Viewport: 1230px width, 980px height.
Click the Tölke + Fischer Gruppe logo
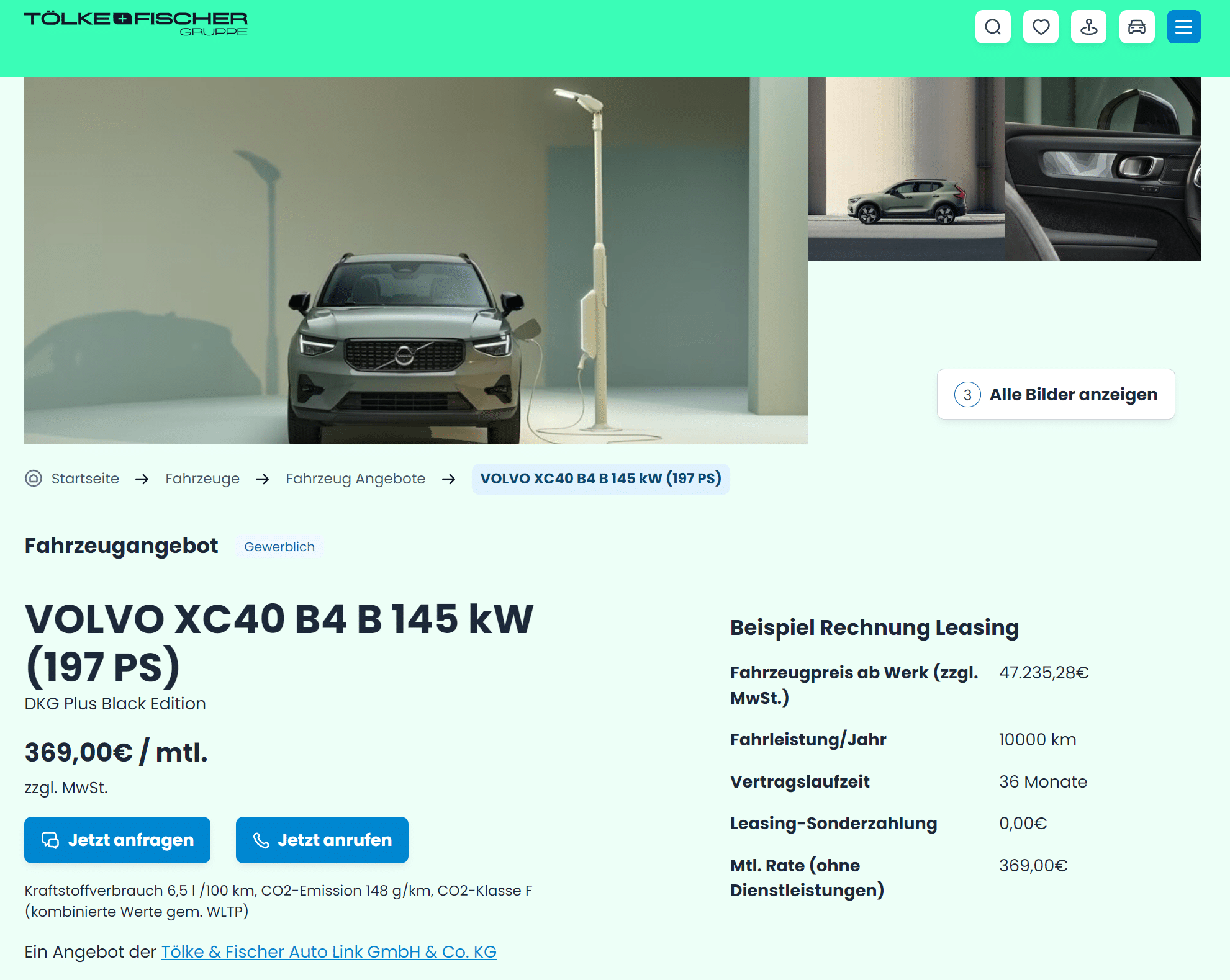click(x=136, y=24)
